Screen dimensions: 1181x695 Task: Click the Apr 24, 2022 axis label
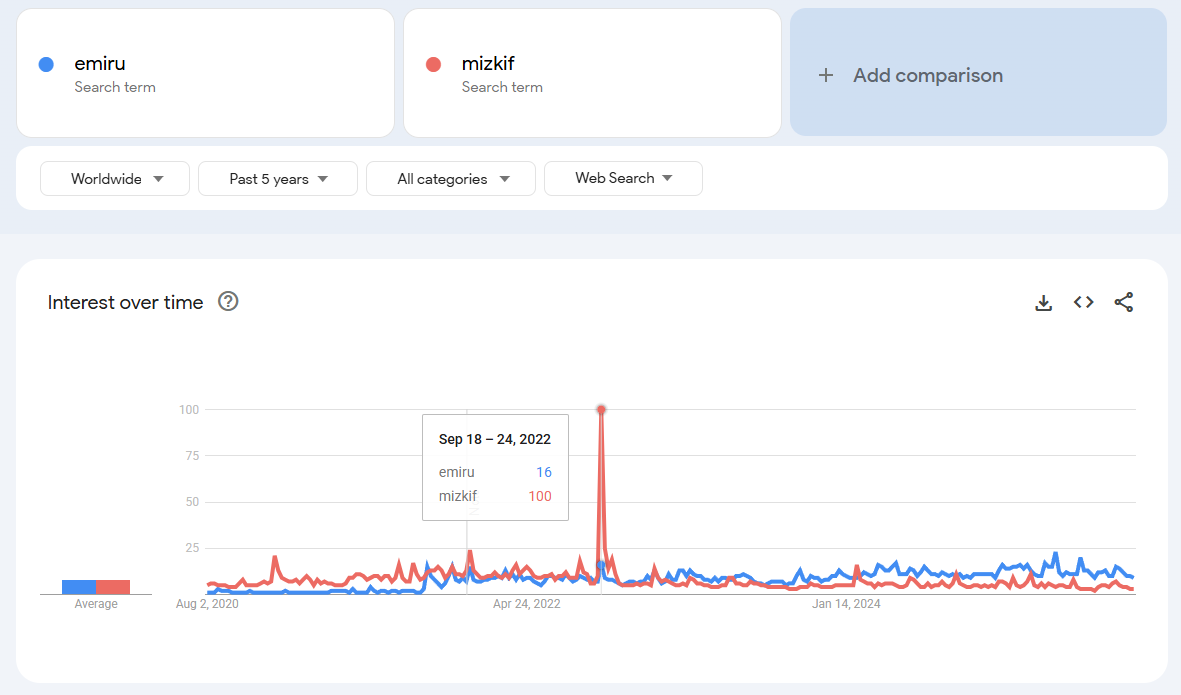point(526,604)
